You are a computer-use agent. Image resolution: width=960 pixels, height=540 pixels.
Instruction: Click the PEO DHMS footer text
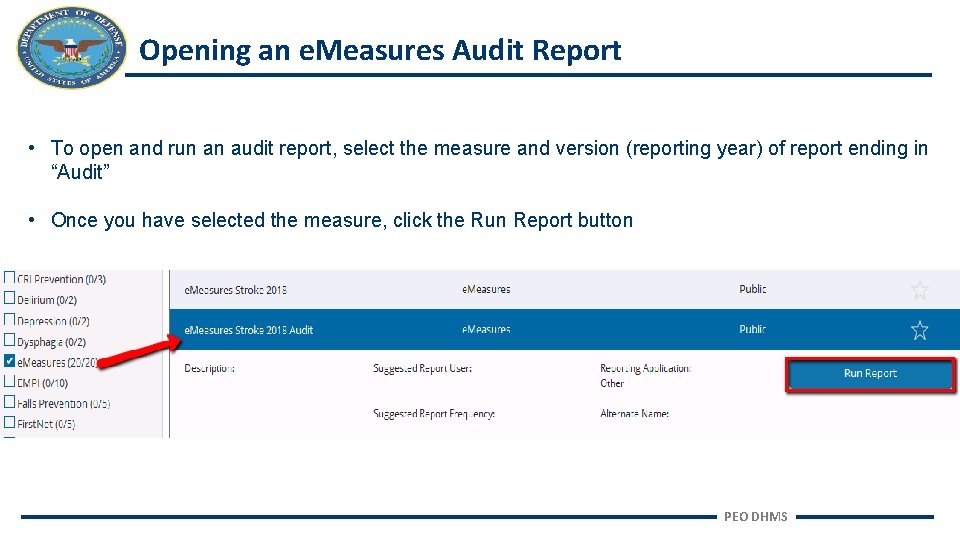[756, 517]
